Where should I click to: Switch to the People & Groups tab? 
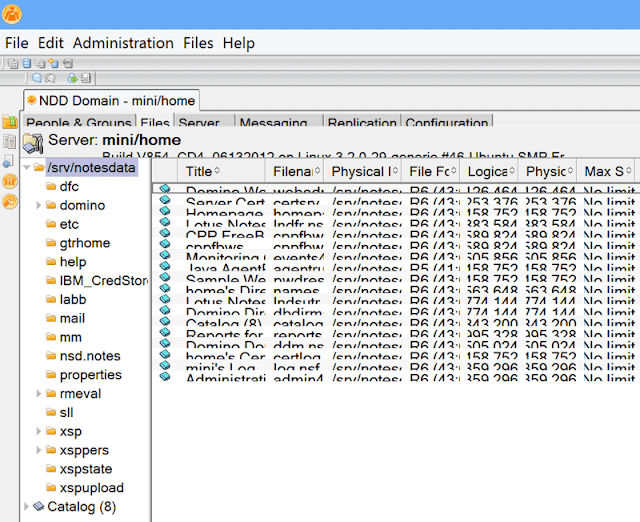coord(79,121)
